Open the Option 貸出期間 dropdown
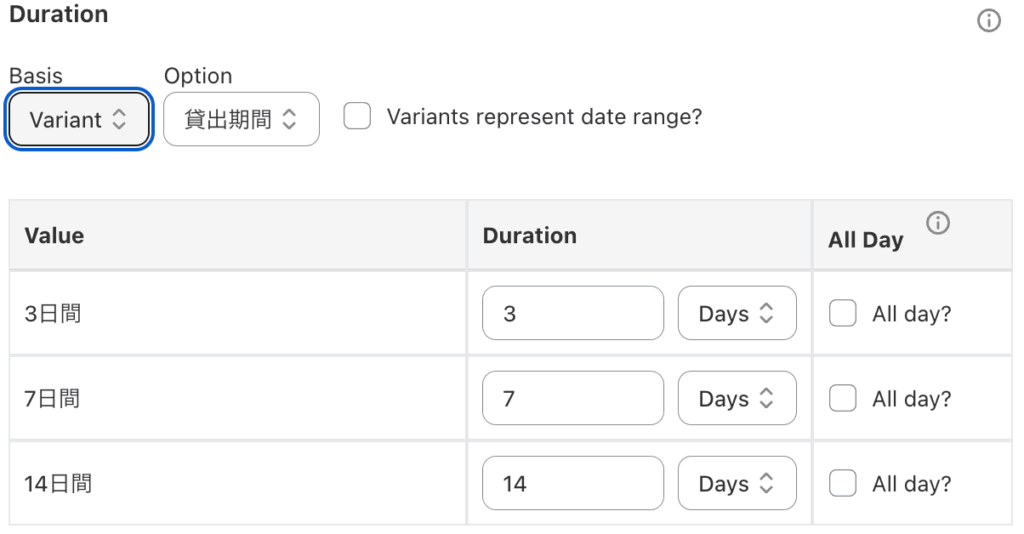Screen dimensions: 1024x534 click(242, 119)
